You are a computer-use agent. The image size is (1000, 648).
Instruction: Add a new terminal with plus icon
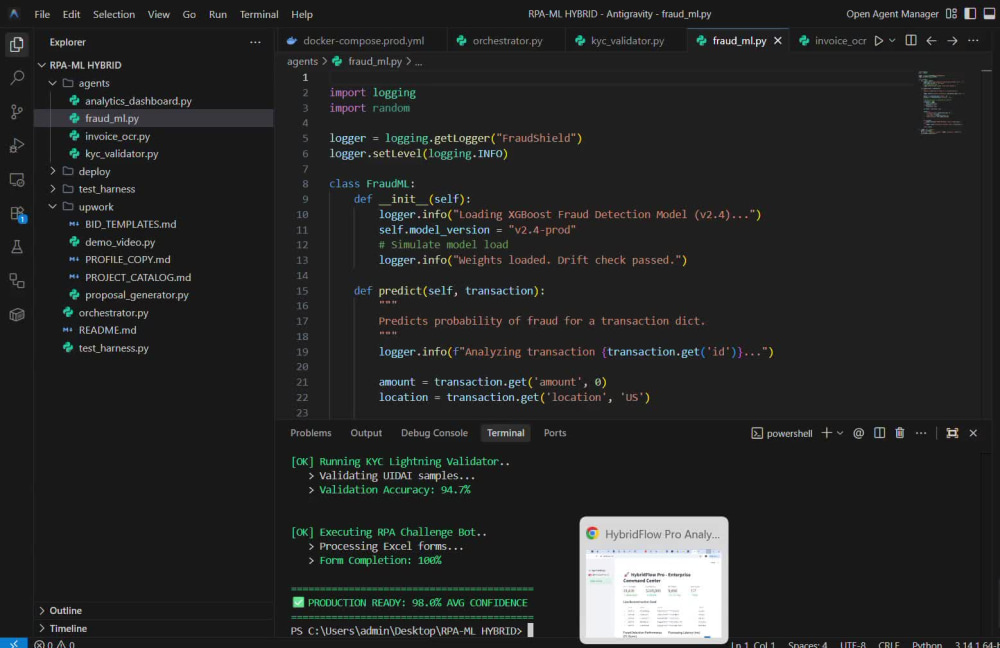pyautogui.click(x=827, y=433)
